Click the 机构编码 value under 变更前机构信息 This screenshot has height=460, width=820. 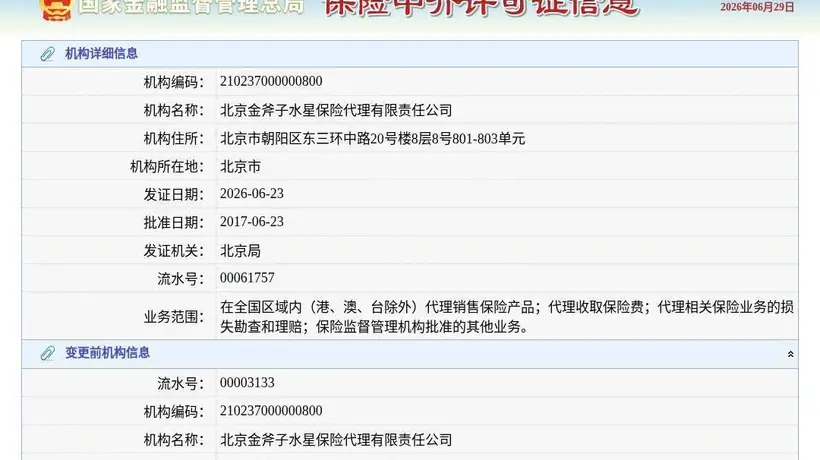click(271, 411)
